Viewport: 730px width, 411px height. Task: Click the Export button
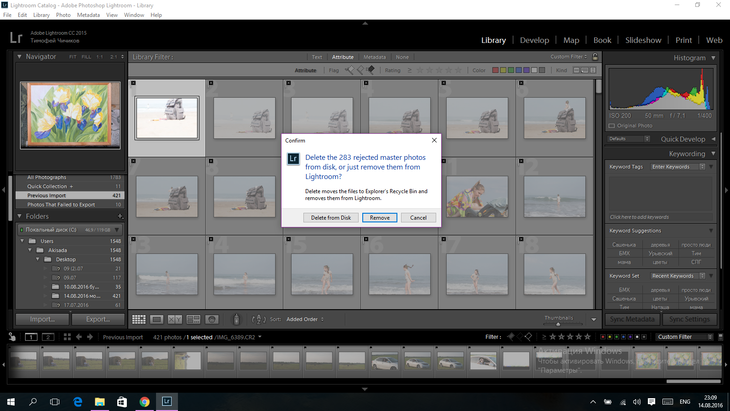tap(98, 319)
